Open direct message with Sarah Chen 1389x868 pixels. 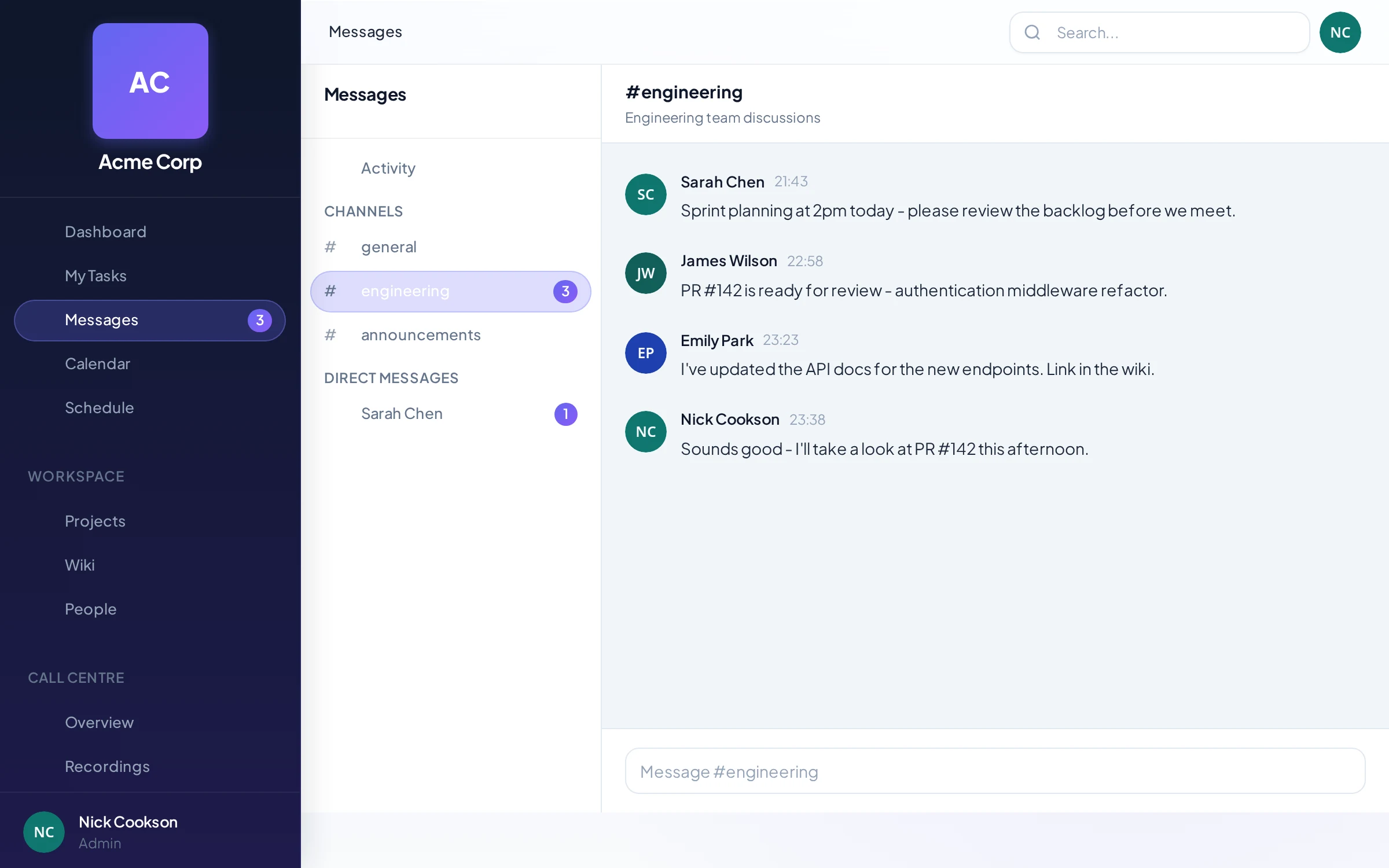(x=451, y=414)
